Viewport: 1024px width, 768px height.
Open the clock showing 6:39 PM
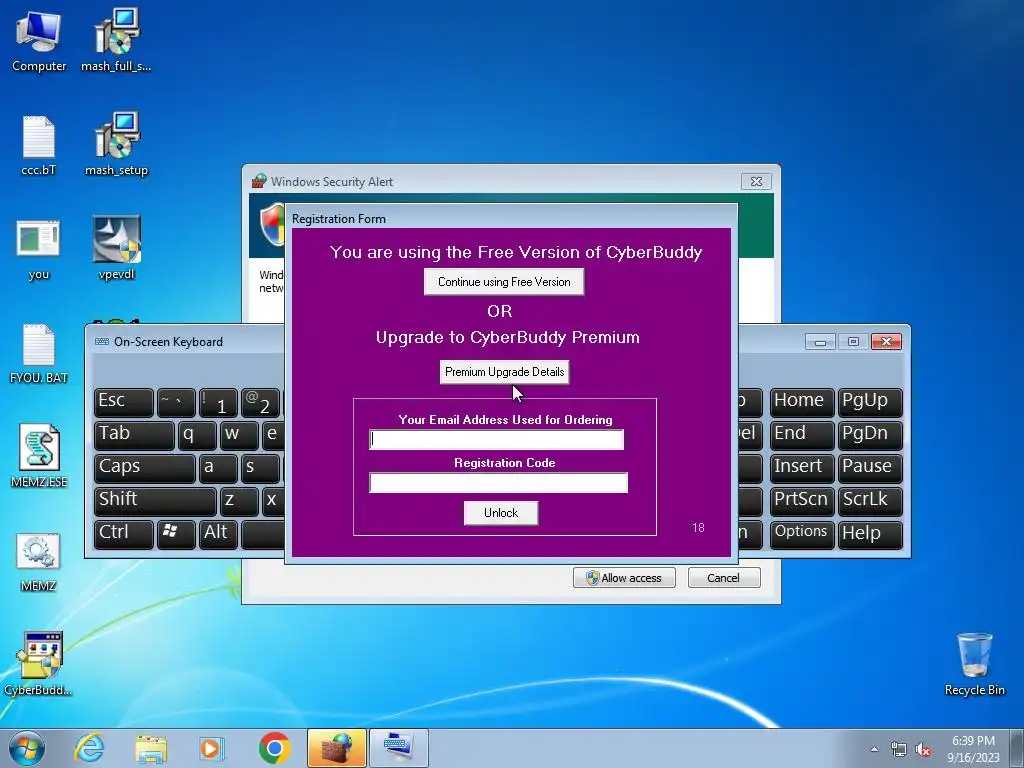click(x=973, y=748)
